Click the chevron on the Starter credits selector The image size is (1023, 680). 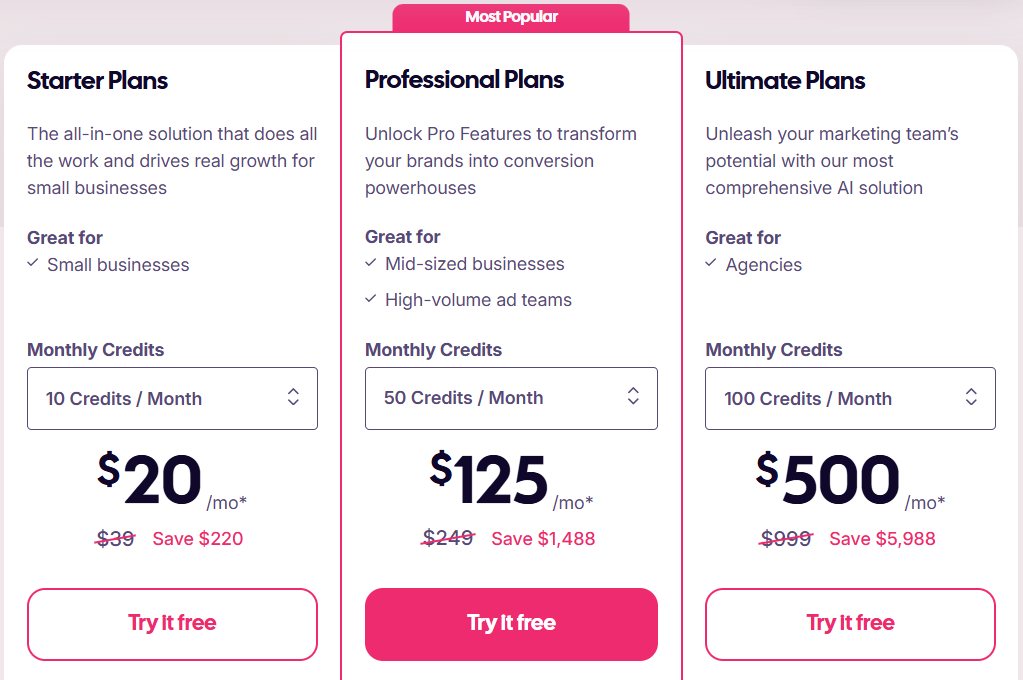(x=294, y=398)
